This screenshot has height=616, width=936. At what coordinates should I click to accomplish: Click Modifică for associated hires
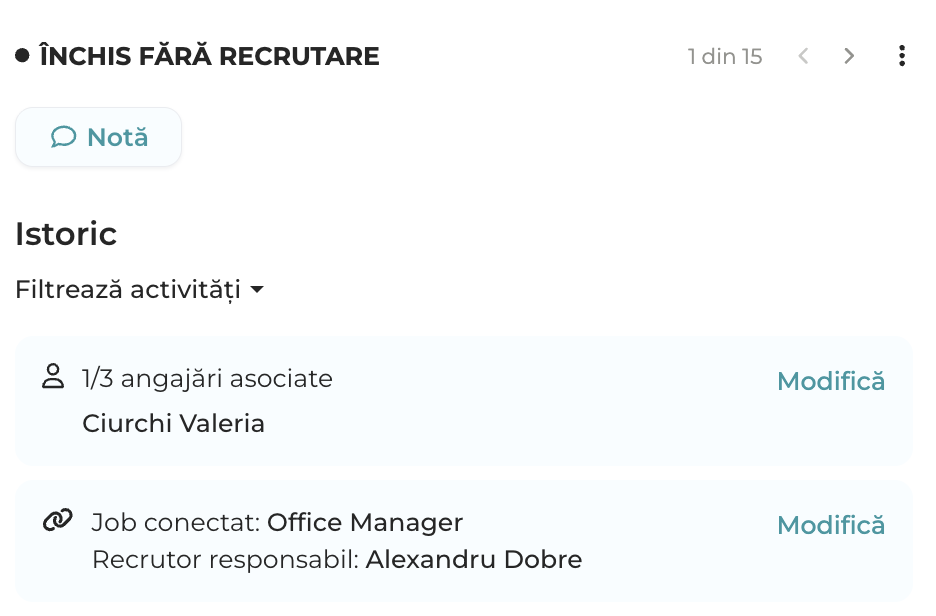tap(831, 381)
